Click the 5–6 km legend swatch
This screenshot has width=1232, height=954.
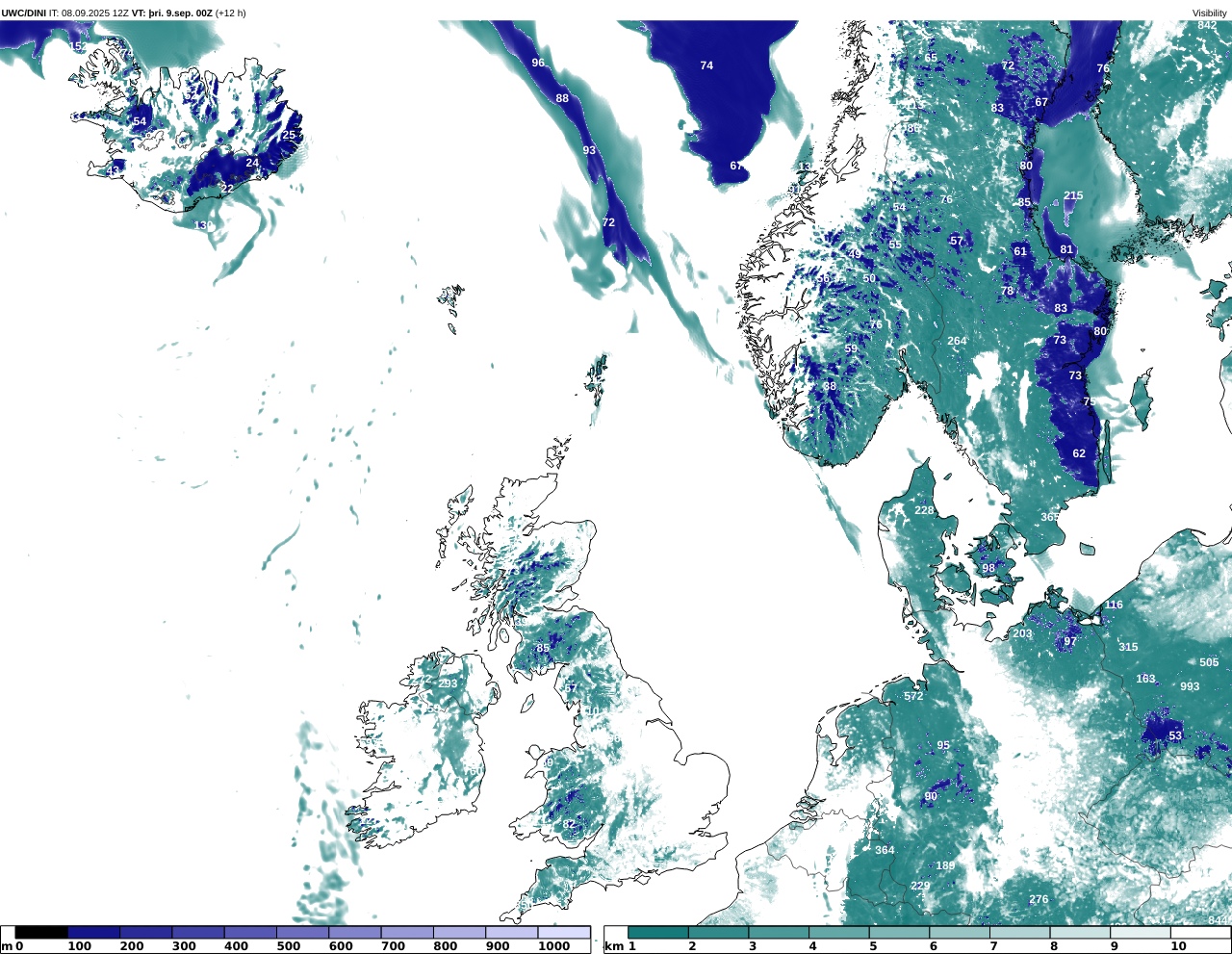click(899, 932)
